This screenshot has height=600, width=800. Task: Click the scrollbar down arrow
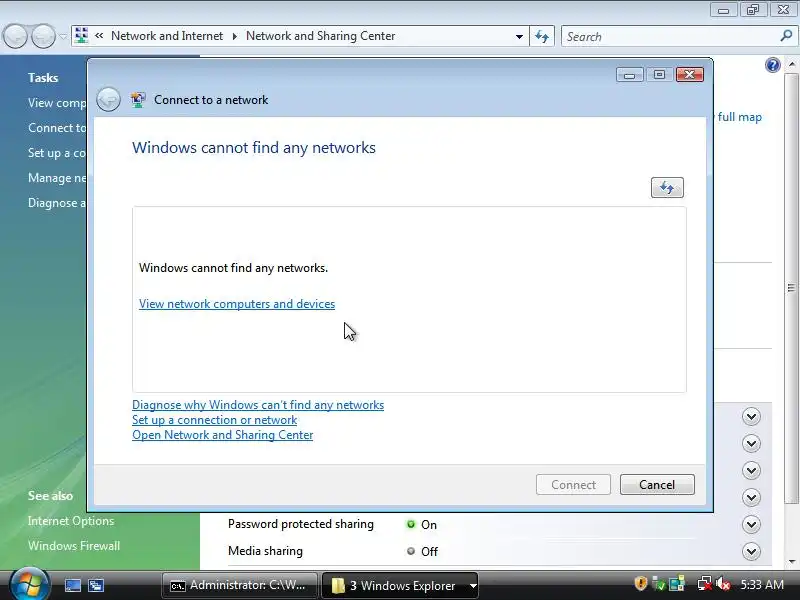pyautogui.click(x=791, y=562)
